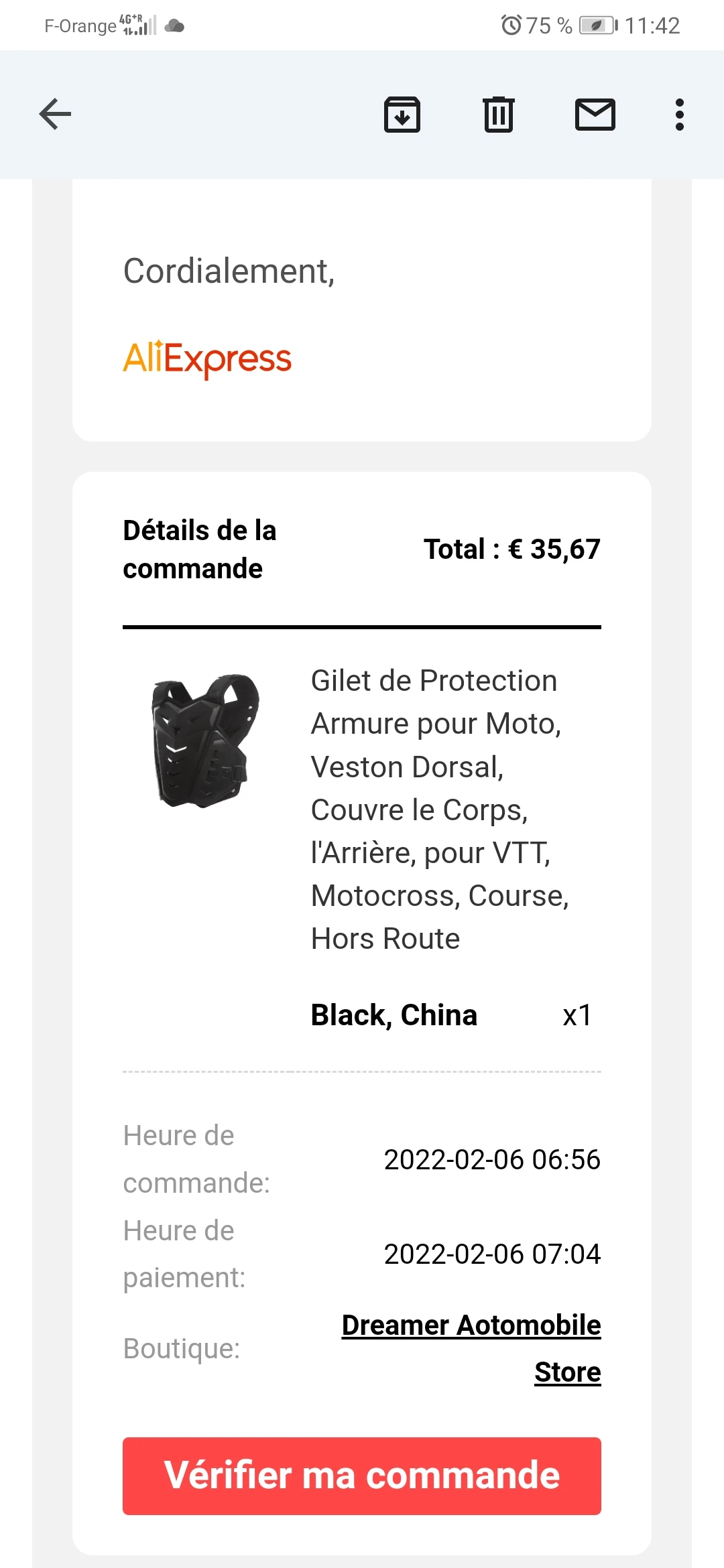This screenshot has width=724, height=1568.
Task: Tap the back arrow icon
Action: coord(55,114)
